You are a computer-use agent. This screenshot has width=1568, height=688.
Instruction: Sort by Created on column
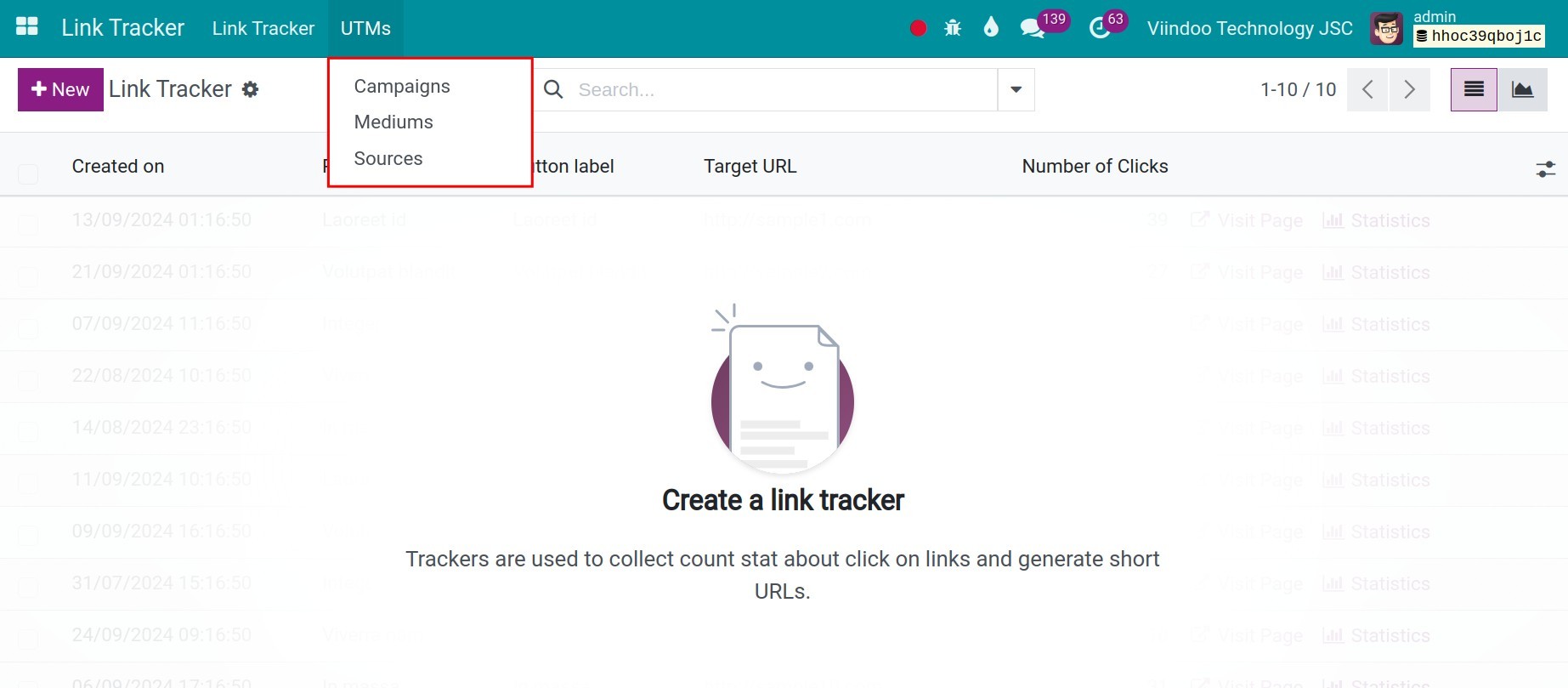point(118,166)
